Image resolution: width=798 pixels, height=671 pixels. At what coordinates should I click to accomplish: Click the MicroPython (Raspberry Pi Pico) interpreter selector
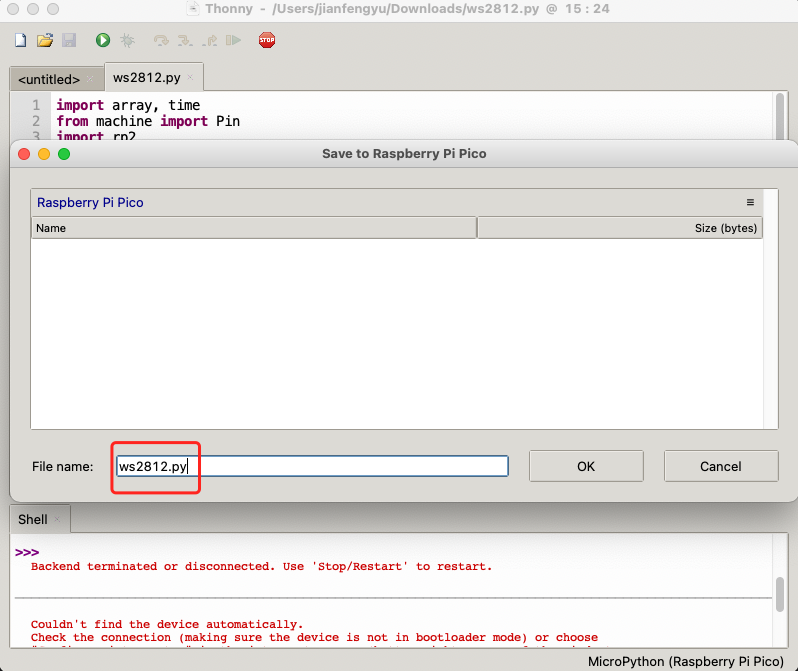(x=686, y=661)
